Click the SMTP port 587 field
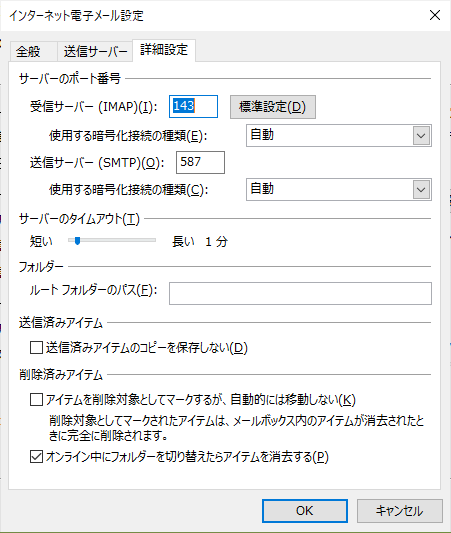451x533 pixels. [x=200, y=162]
